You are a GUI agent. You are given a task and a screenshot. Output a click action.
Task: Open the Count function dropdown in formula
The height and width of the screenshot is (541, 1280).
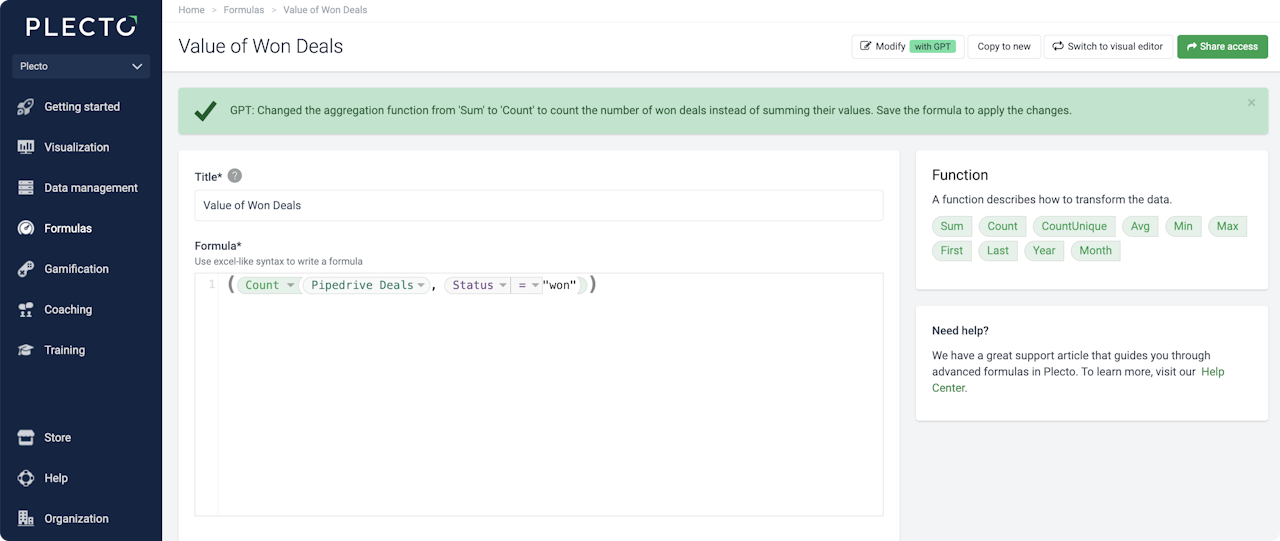[x=290, y=286]
